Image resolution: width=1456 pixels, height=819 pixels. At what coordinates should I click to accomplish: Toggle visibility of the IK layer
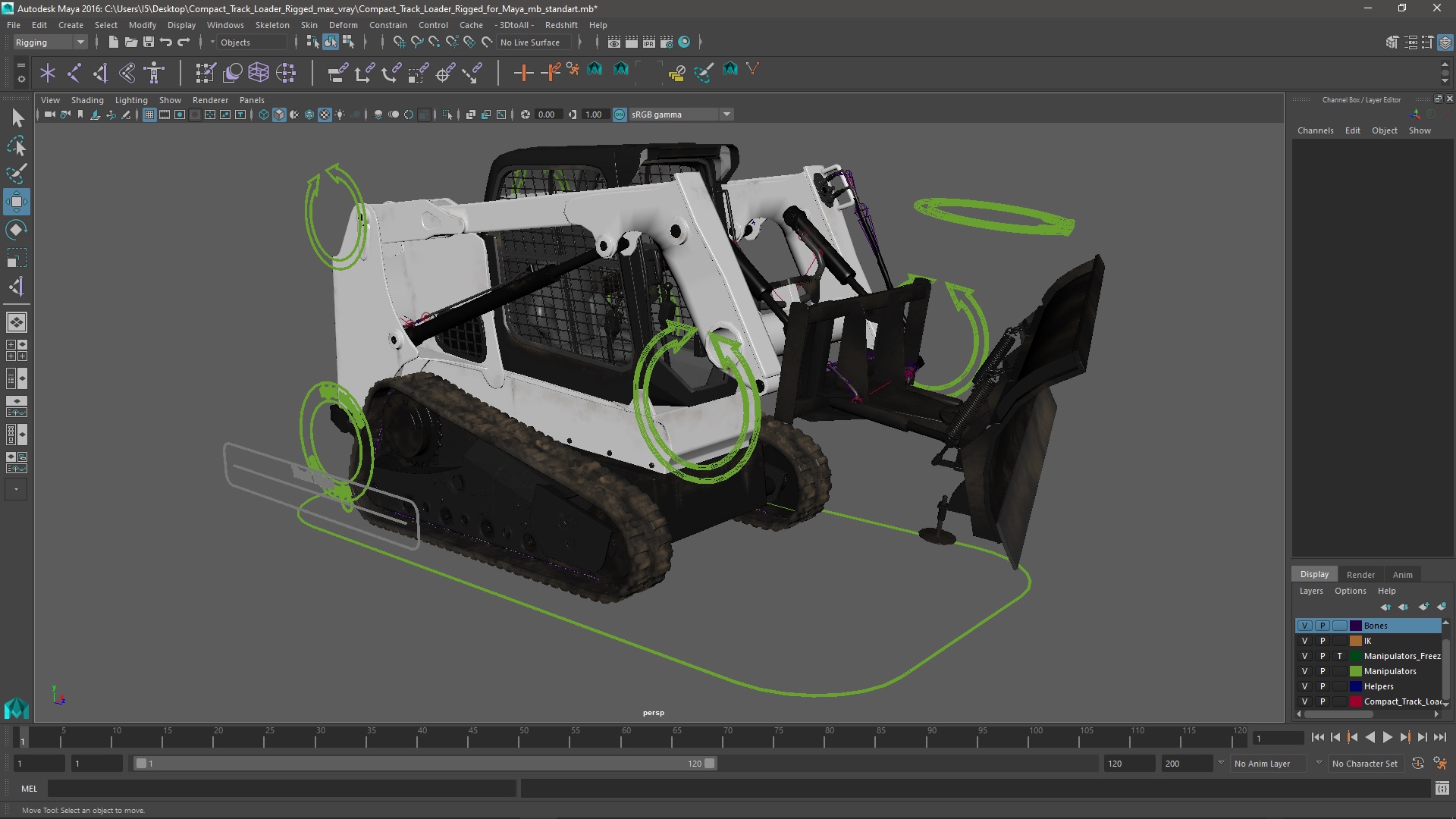1304,641
